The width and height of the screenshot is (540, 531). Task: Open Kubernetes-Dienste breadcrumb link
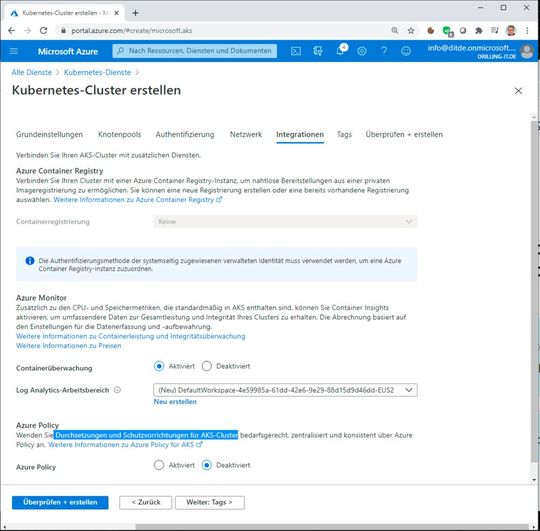click(x=97, y=72)
